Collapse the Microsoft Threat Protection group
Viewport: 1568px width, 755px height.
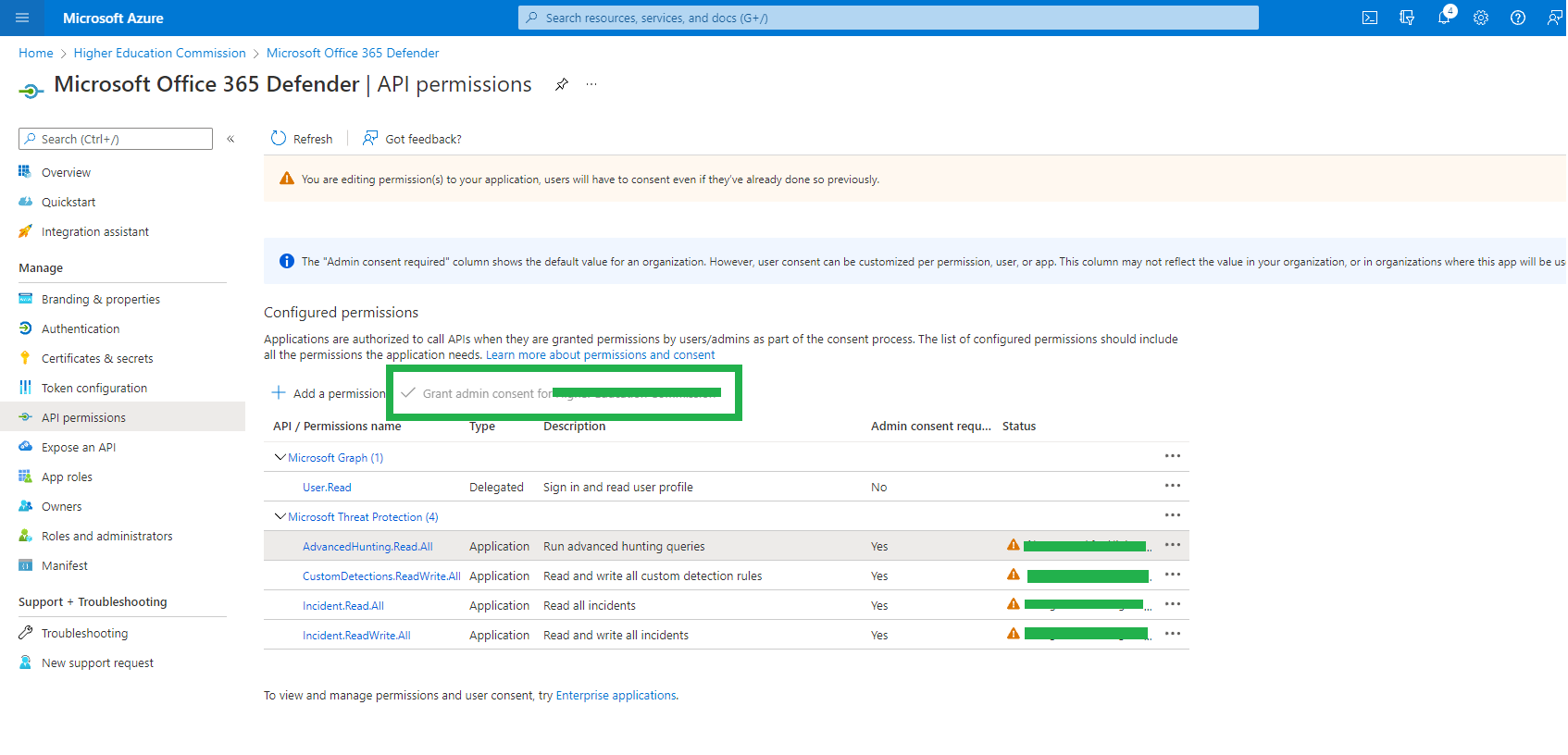click(x=280, y=516)
